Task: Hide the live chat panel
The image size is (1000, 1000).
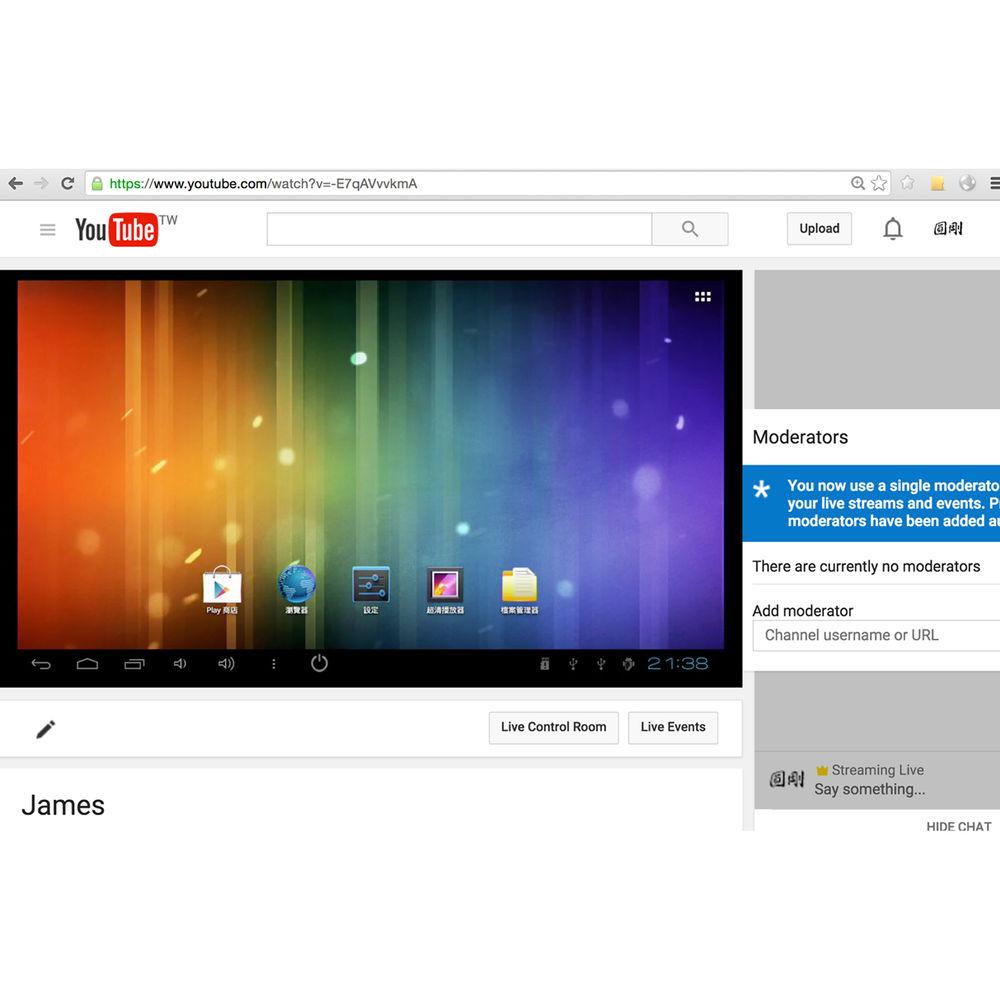Action: pos(958,826)
